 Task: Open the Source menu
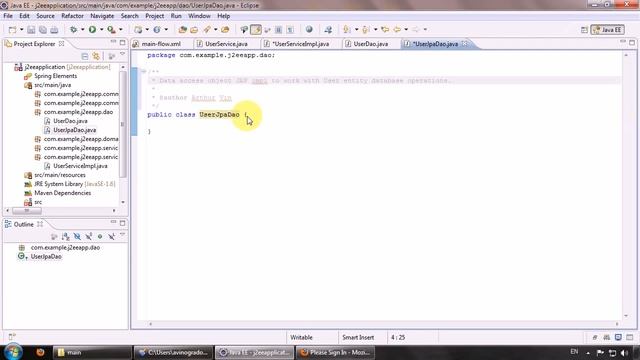point(45,16)
